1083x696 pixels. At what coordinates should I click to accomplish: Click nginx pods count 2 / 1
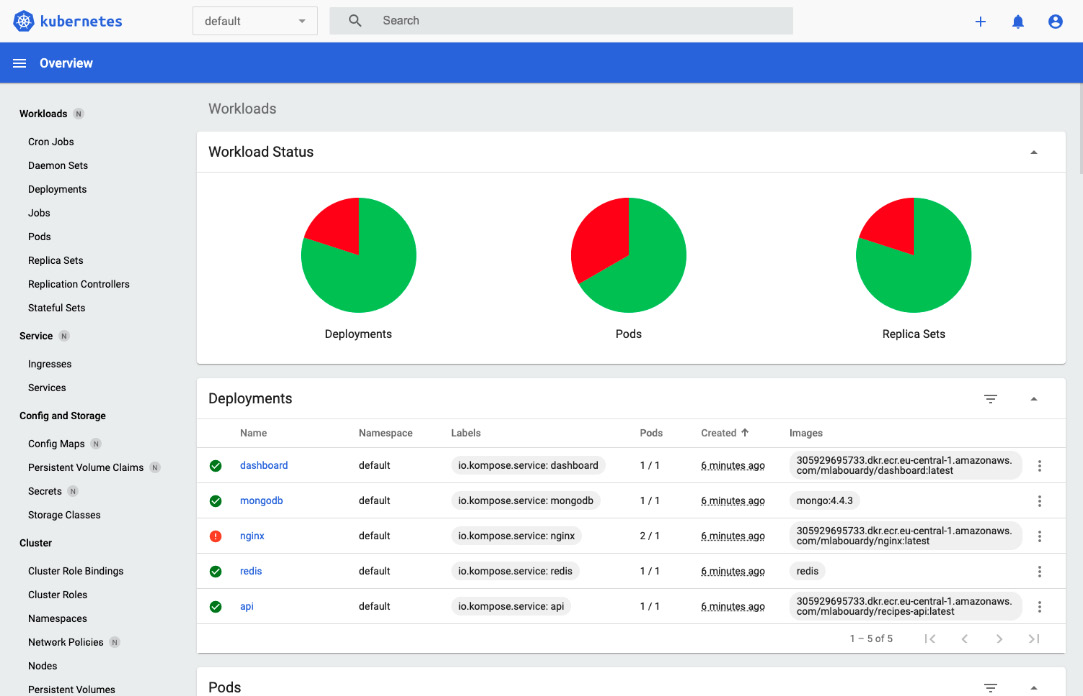coord(649,536)
